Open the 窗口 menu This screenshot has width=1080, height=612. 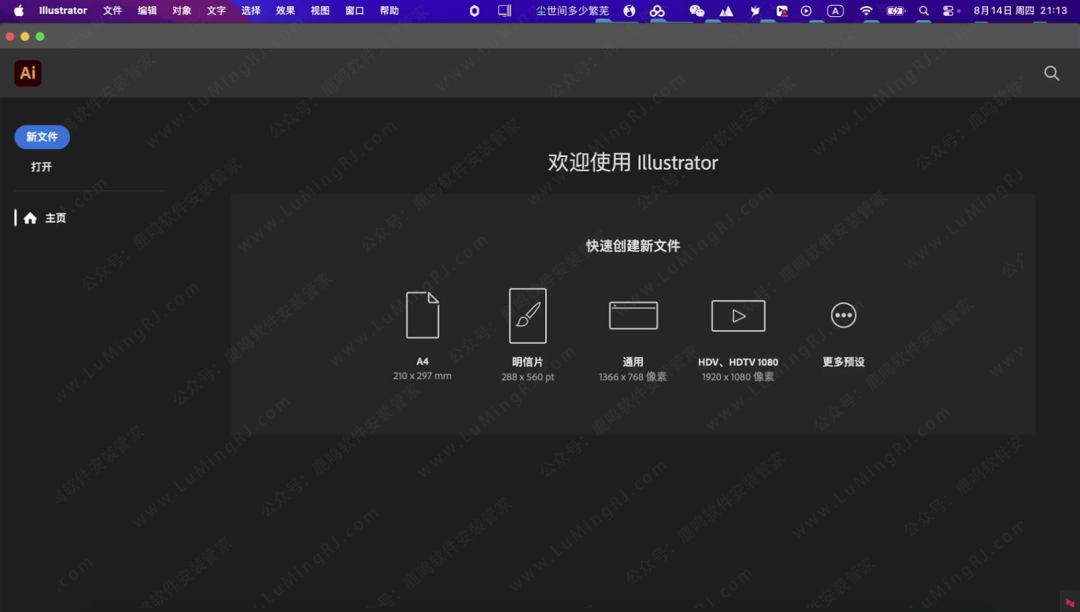354,10
